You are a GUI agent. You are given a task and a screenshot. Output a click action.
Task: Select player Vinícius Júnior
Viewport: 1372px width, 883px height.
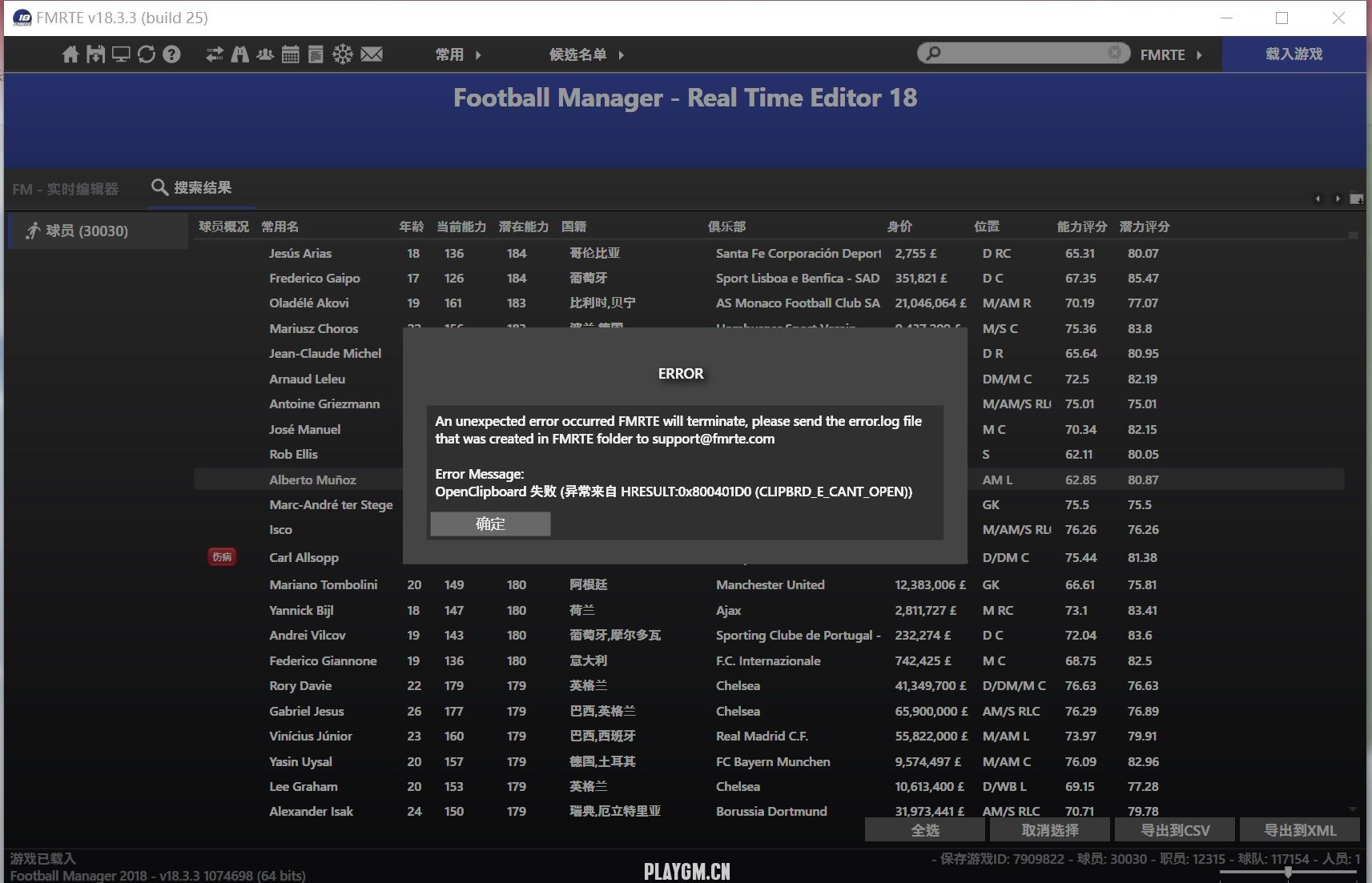[x=311, y=736]
